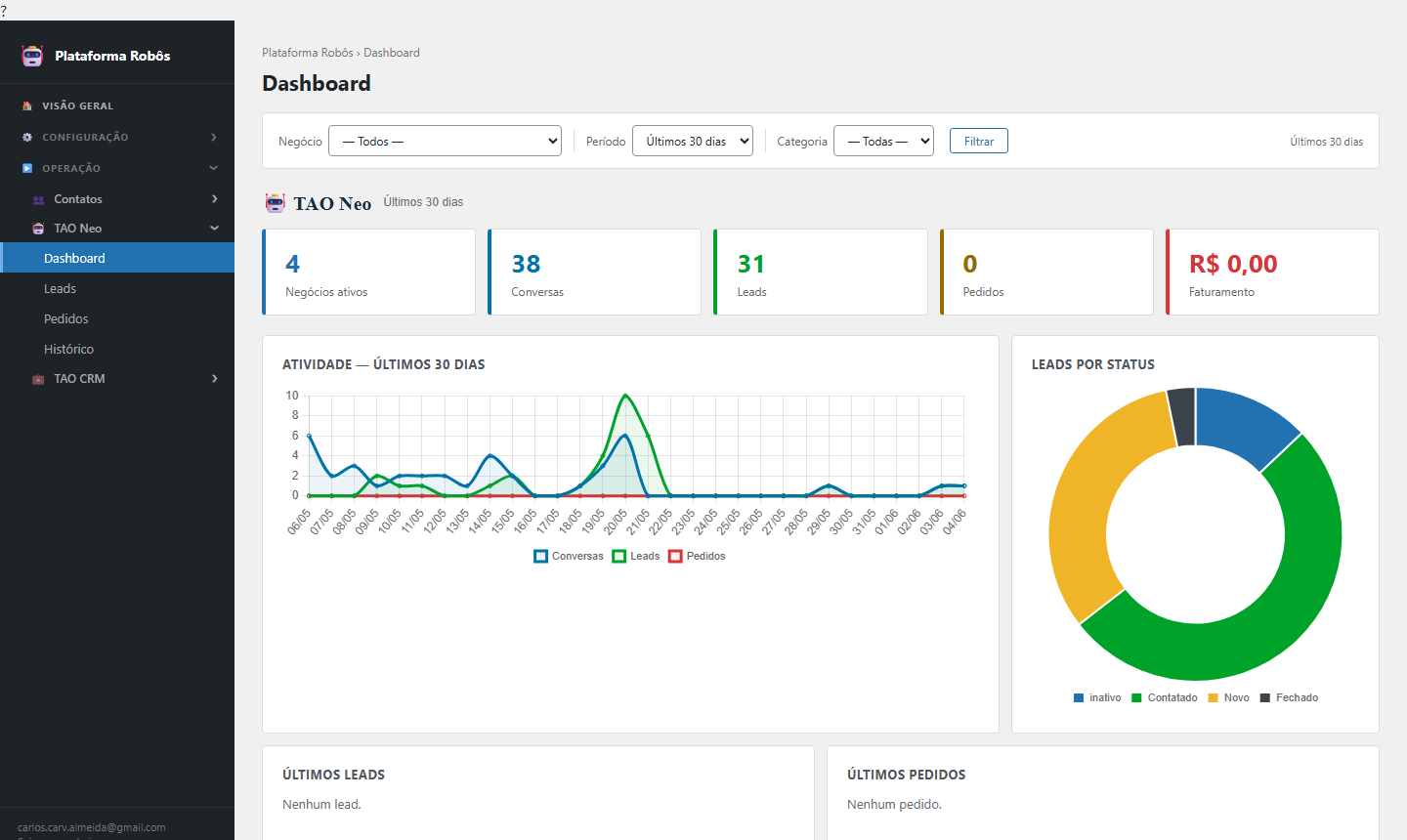The width and height of the screenshot is (1407, 840).
Task: Select the Dashboard sidebar item
Action: coord(117,258)
